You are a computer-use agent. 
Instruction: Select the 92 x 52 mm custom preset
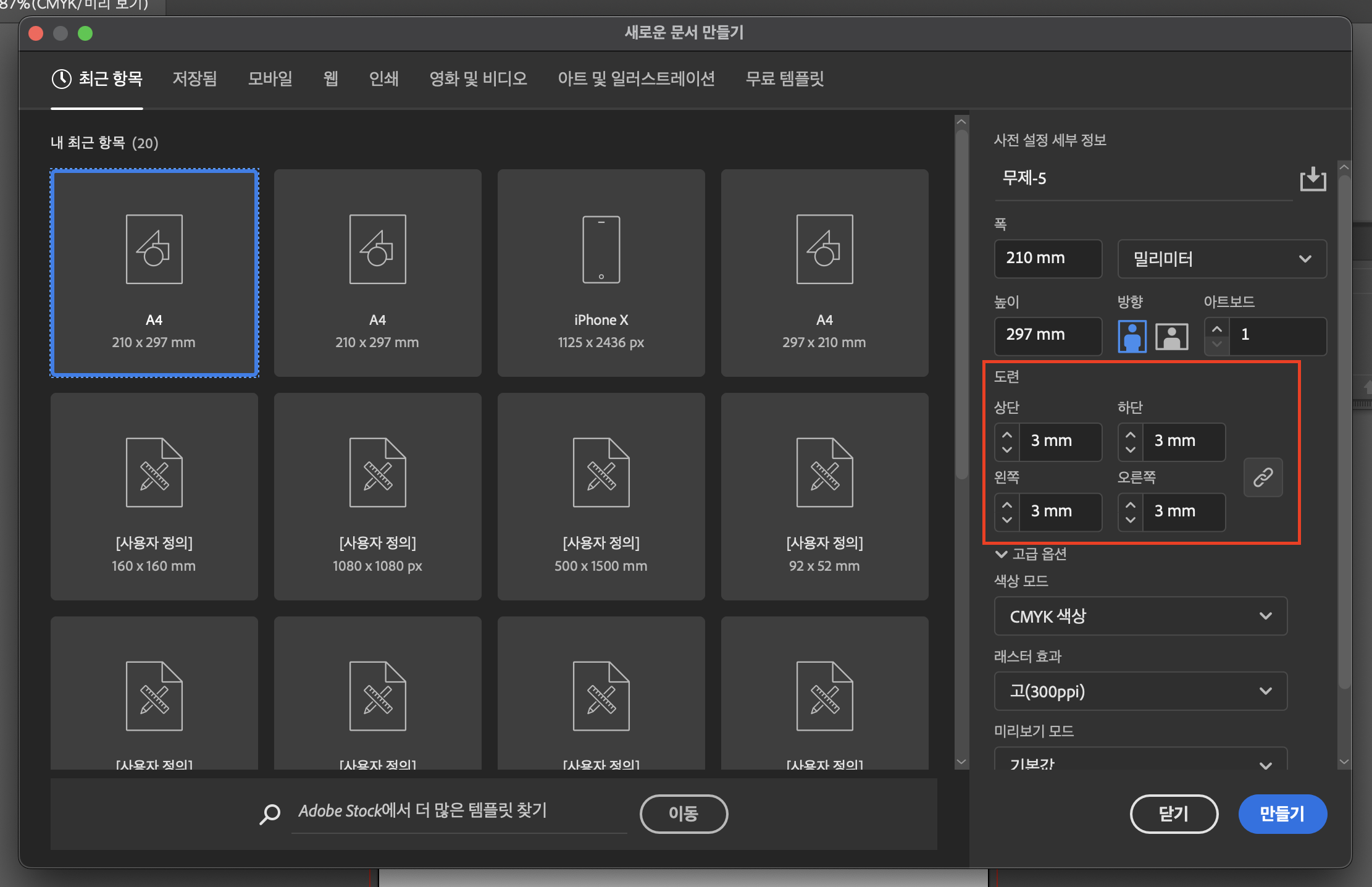tap(824, 496)
